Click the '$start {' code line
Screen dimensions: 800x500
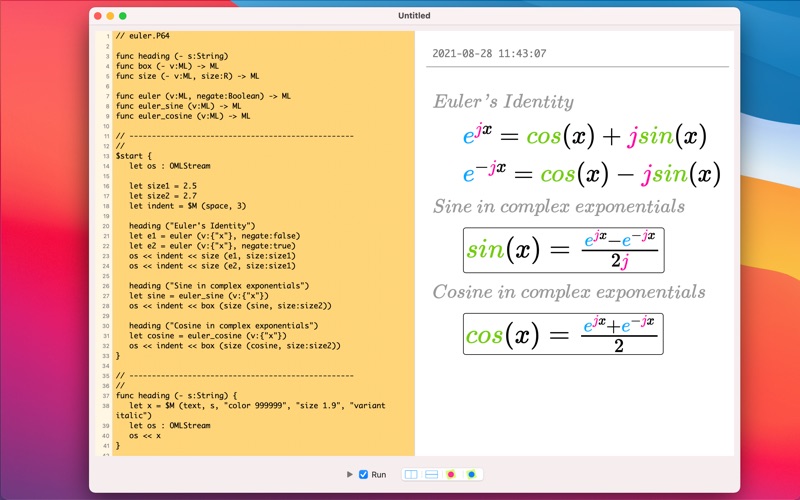134,156
